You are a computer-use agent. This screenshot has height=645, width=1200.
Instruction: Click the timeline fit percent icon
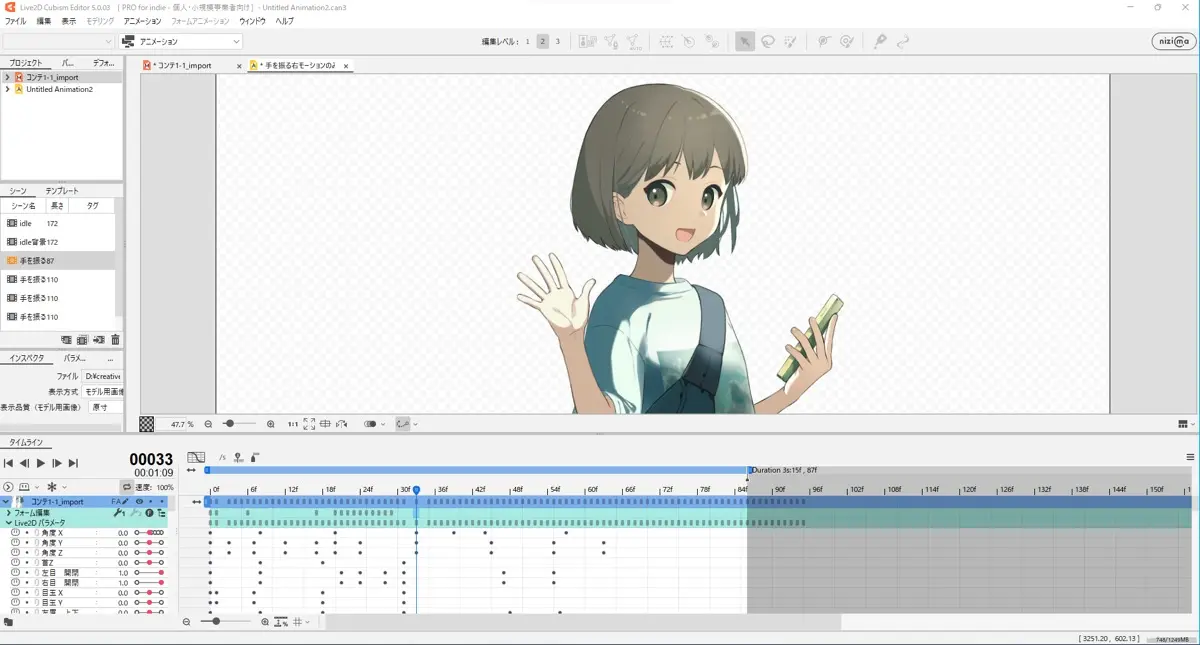(x=281, y=622)
